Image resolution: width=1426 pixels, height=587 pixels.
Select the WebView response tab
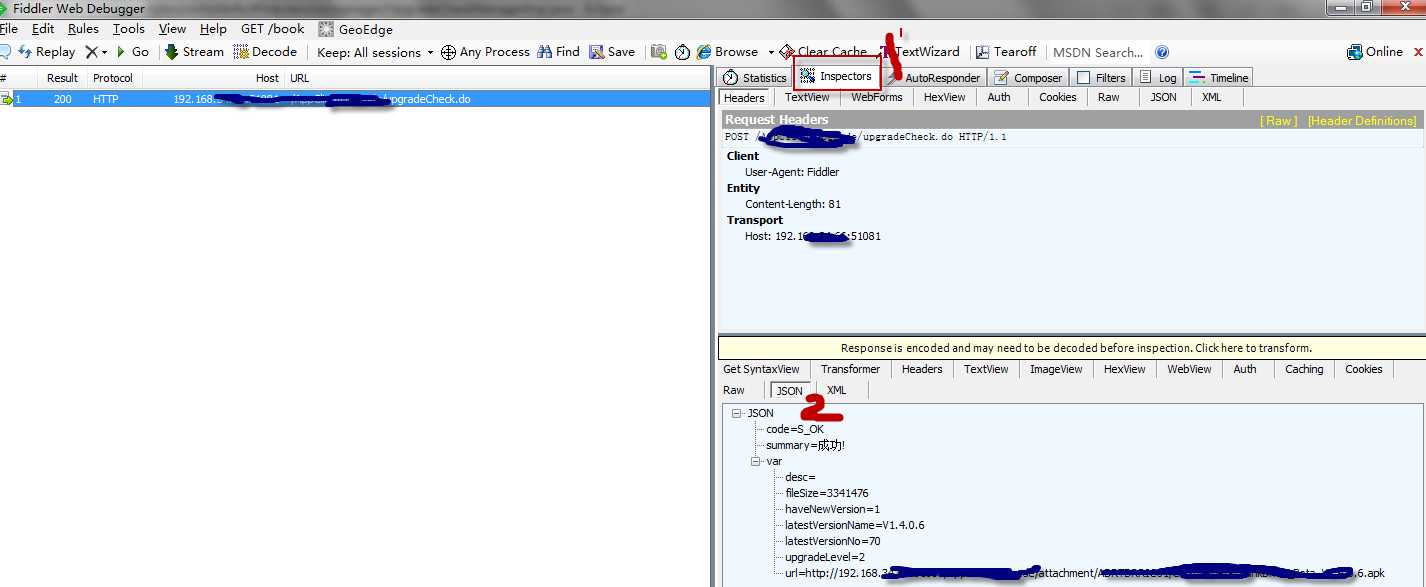point(1189,369)
